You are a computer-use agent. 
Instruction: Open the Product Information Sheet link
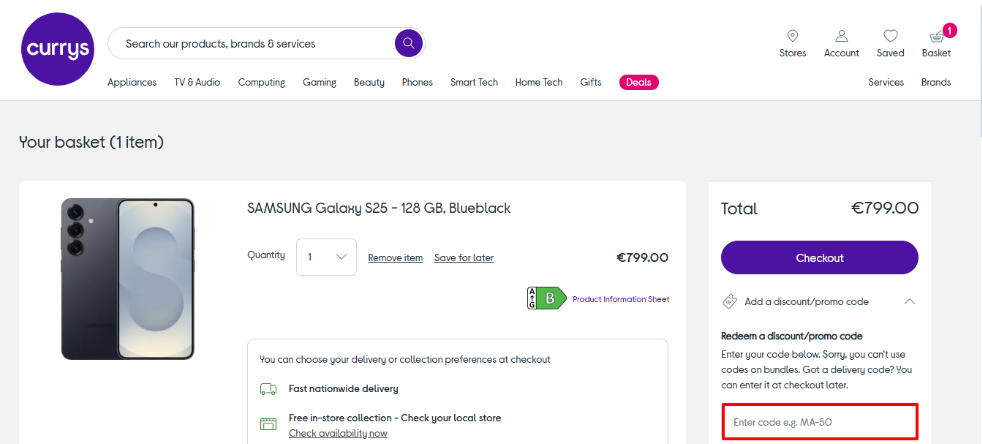(621, 299)
